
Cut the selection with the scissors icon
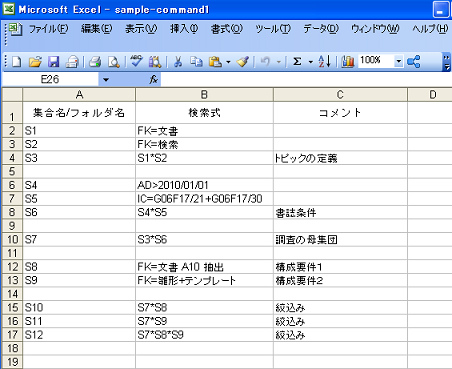(x=178, y=62)
